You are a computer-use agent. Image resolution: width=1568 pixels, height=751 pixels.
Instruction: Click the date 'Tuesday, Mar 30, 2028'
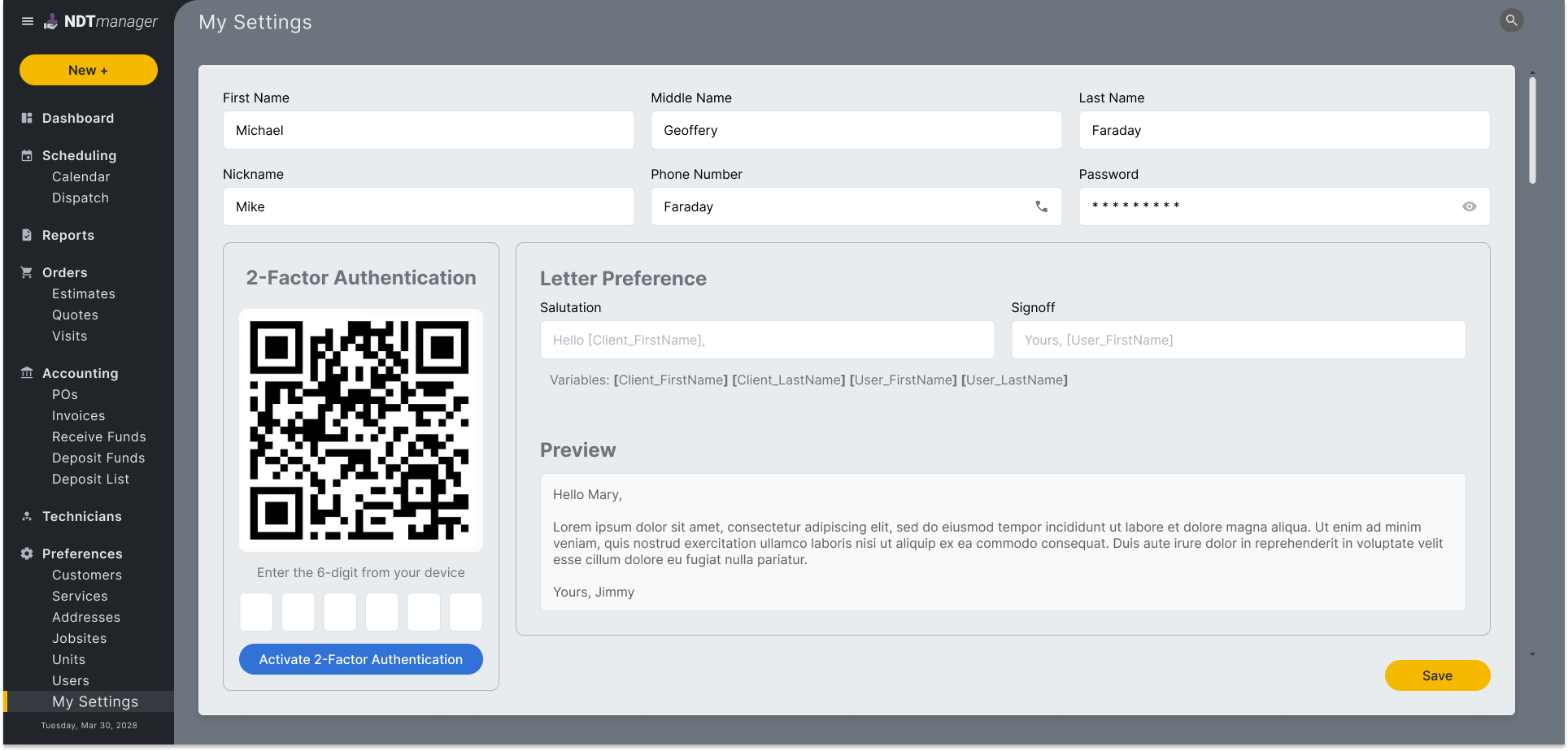coord(89,726)
